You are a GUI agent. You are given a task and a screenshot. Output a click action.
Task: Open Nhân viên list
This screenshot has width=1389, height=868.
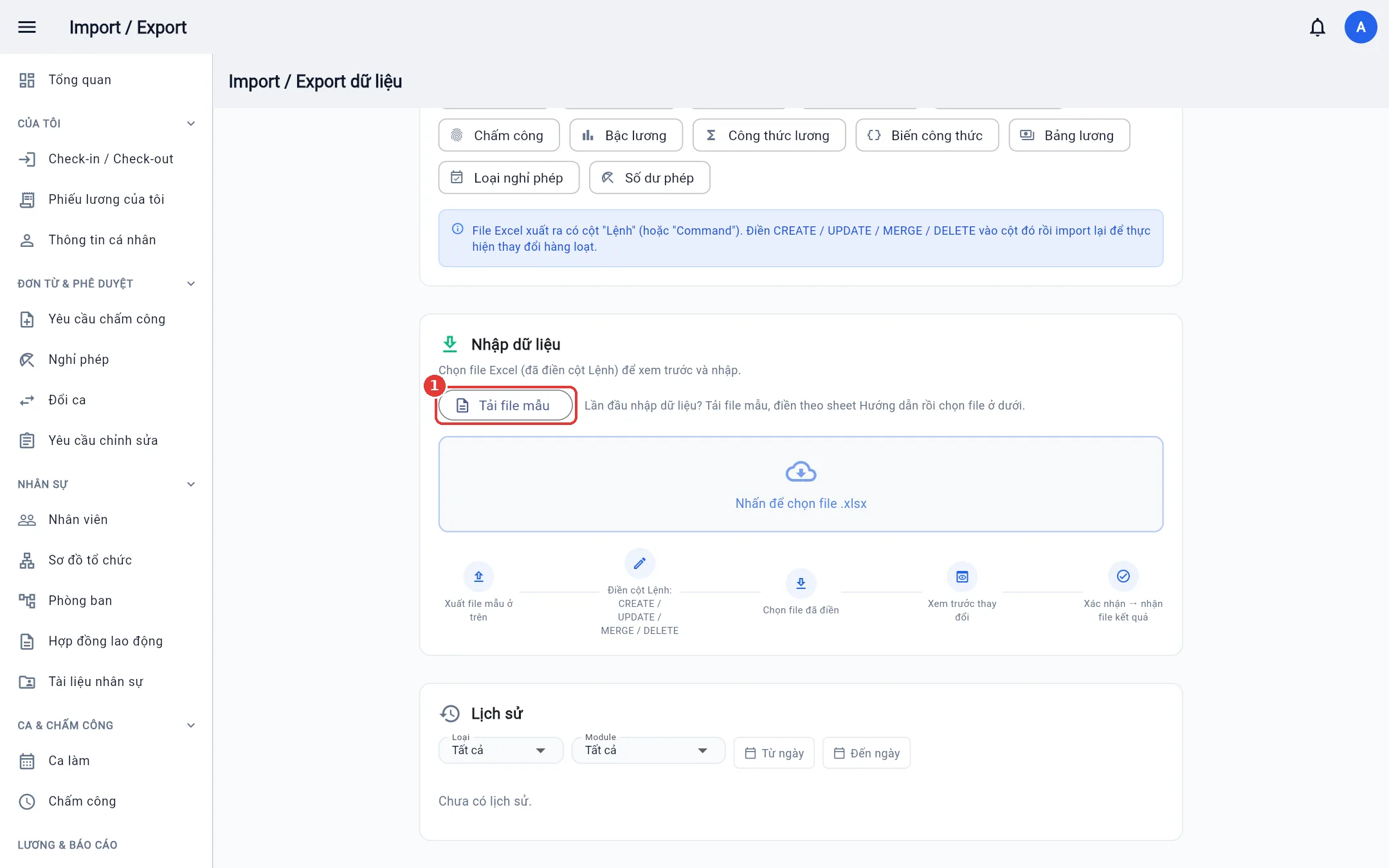[x=106, y=520]
